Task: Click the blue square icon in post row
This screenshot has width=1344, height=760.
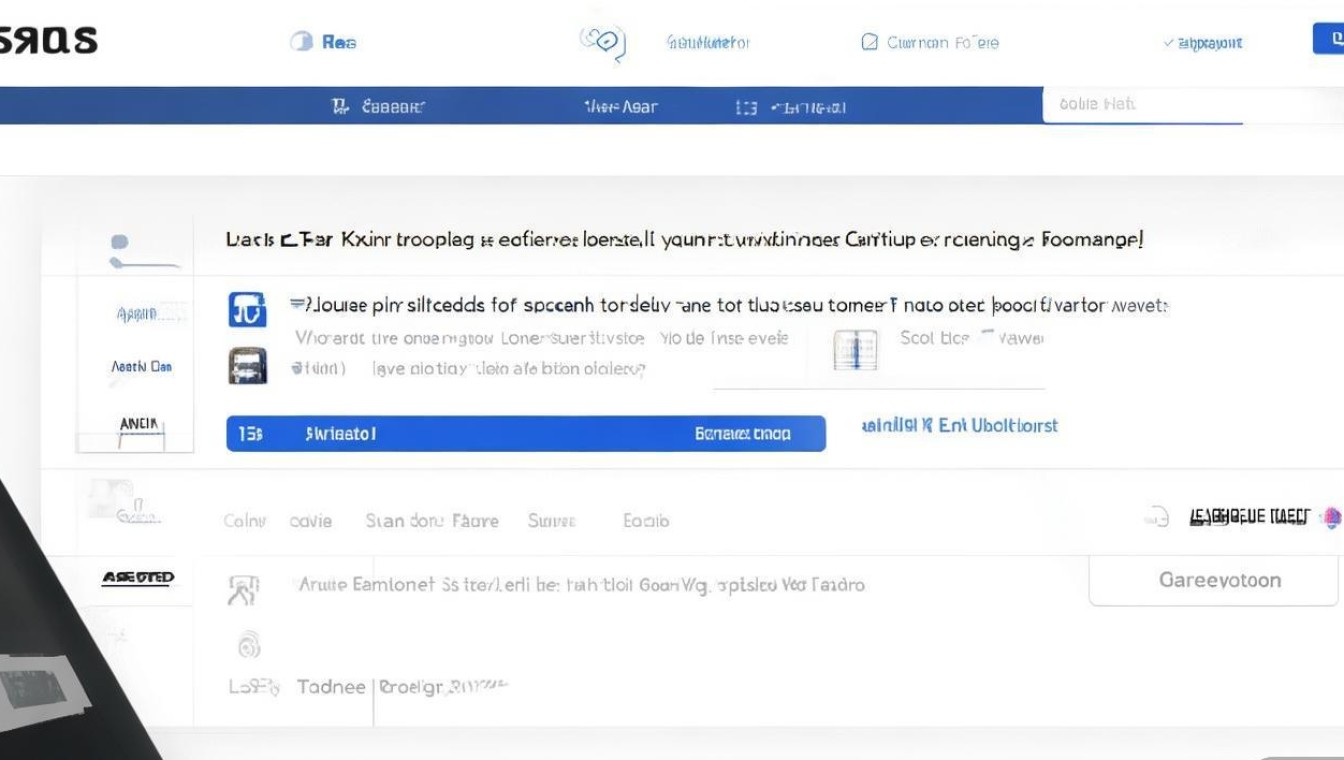Action: [247, 310]
